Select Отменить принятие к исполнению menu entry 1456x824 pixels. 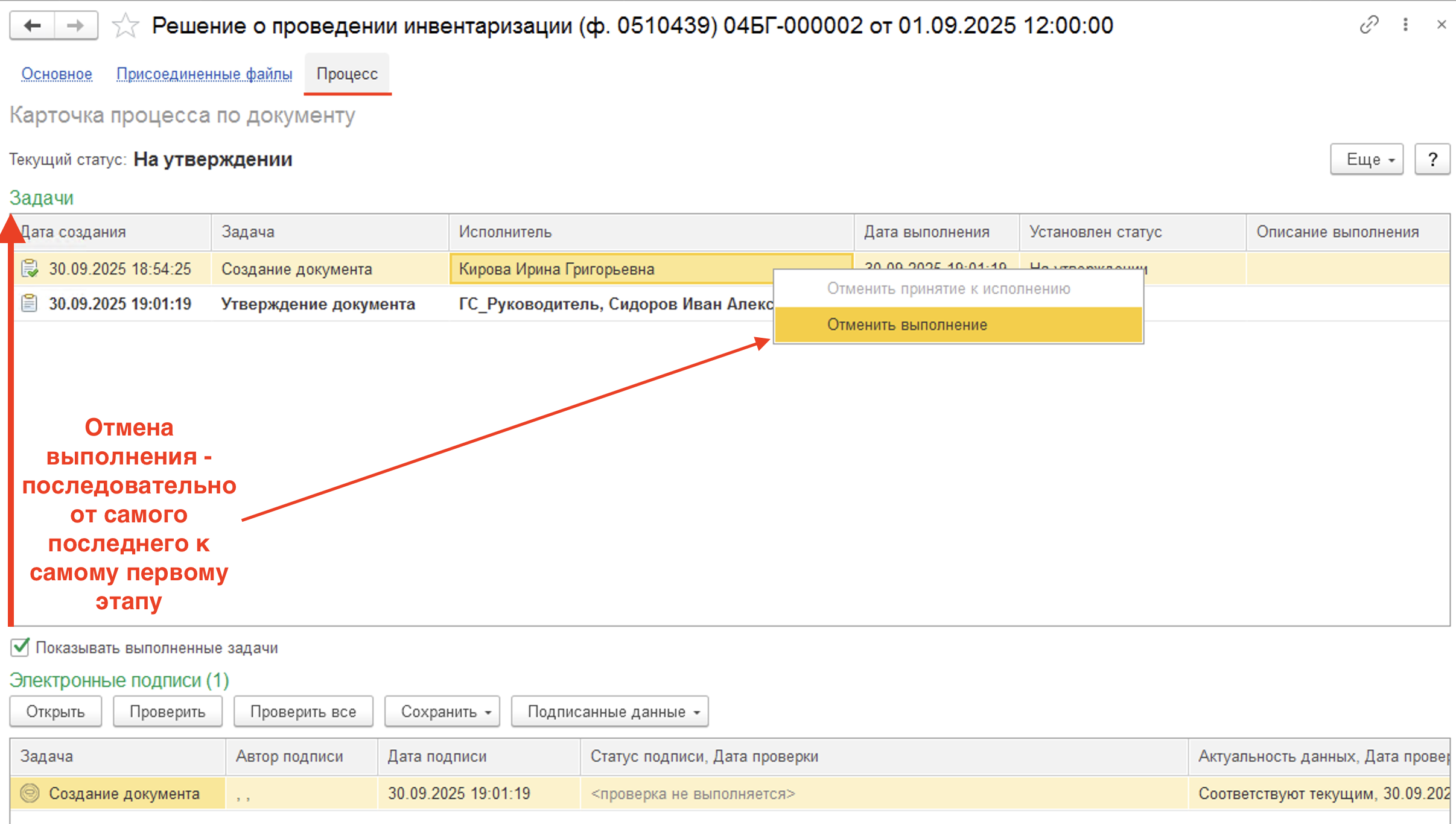[948, 288]
